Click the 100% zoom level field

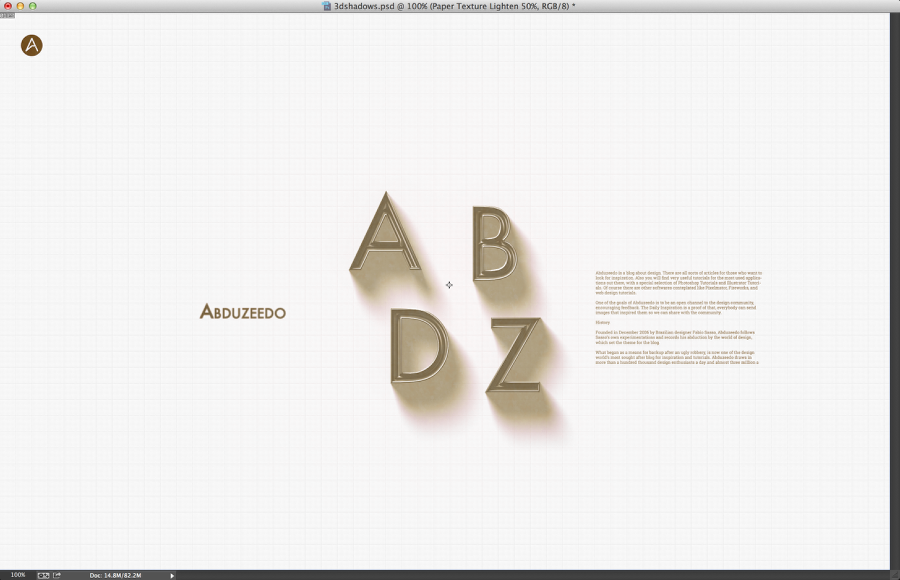click(x=18, y=575)
